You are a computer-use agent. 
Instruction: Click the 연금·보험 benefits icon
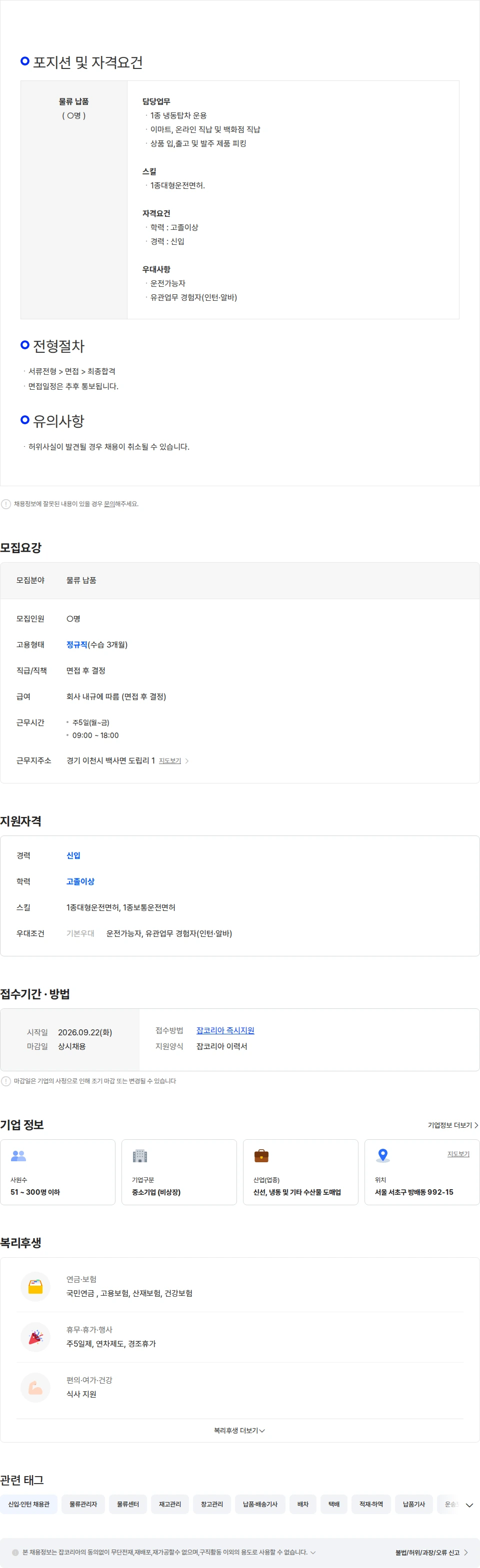35,1286
